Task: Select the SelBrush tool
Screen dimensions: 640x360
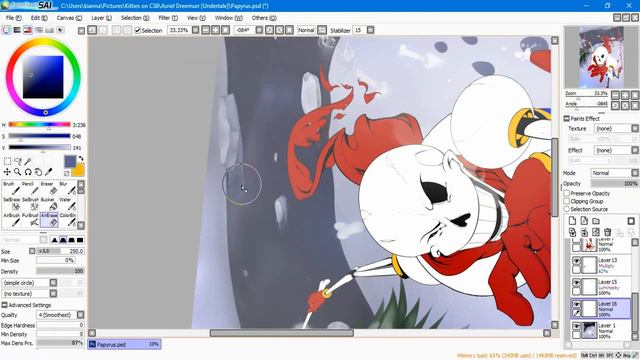Action: [x=30, y=204]
